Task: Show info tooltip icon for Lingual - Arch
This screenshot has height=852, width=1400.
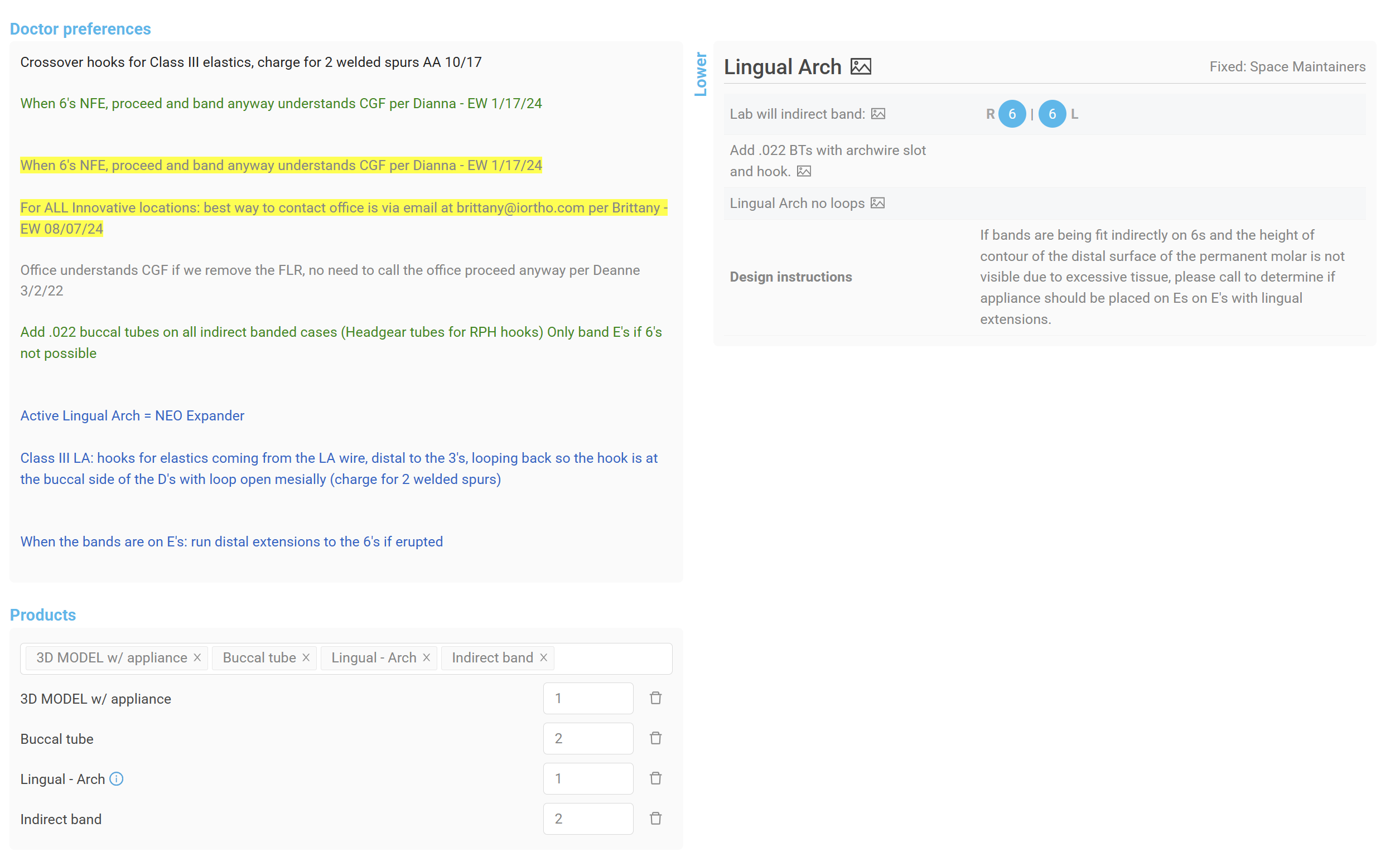Action: click(117, 779)
